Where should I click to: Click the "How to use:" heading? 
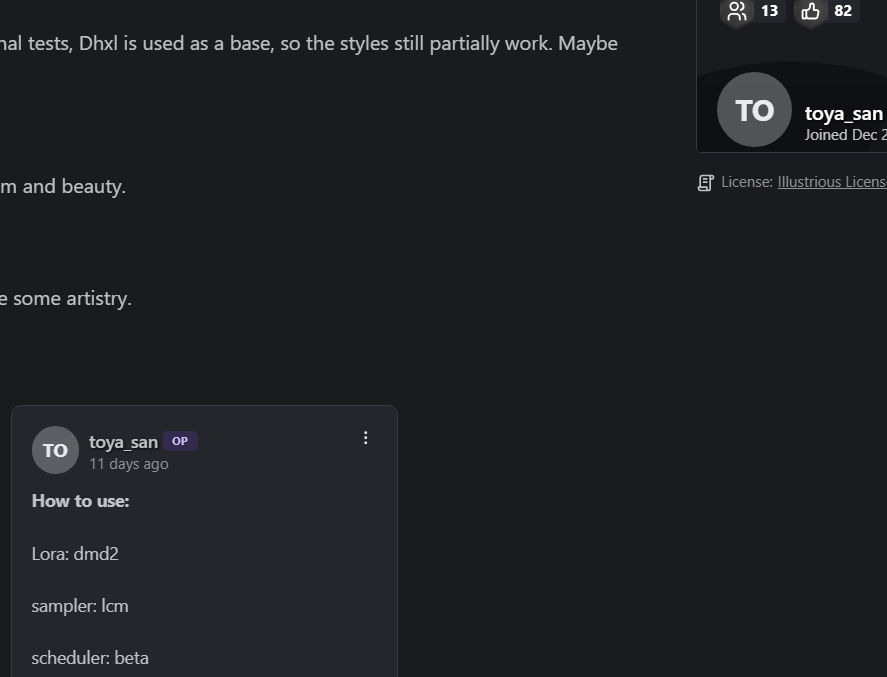81,501
